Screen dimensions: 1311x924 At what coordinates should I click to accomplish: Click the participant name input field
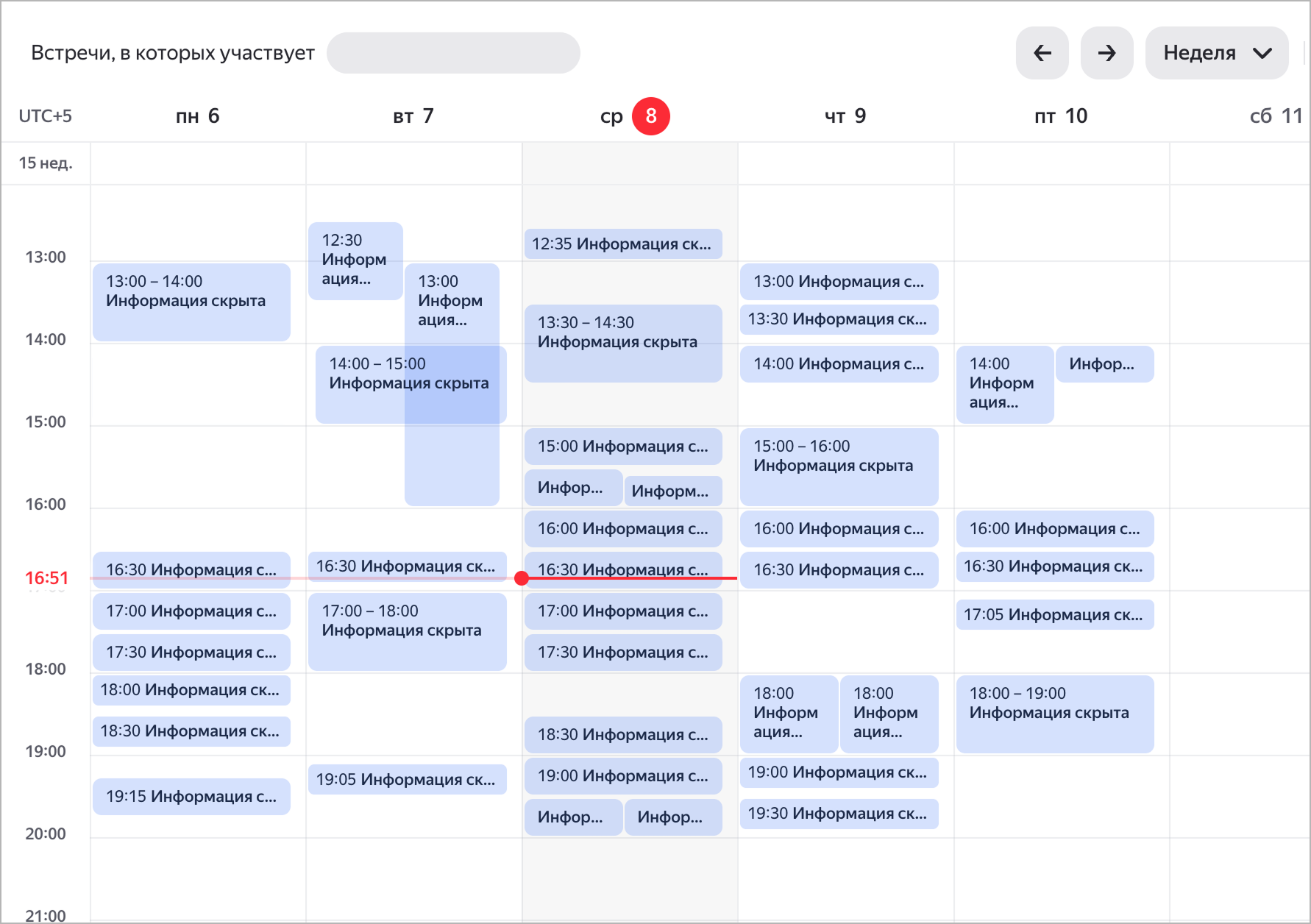[453, 53]
